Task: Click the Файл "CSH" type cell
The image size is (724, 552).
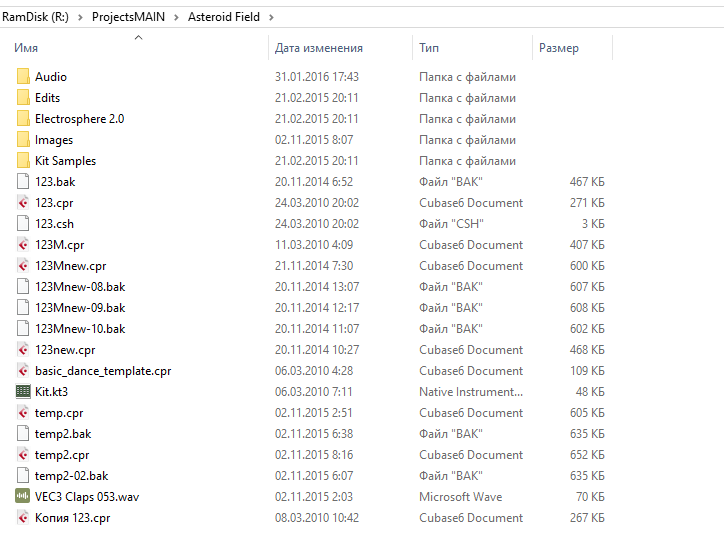Action: (x=451, y=224)
